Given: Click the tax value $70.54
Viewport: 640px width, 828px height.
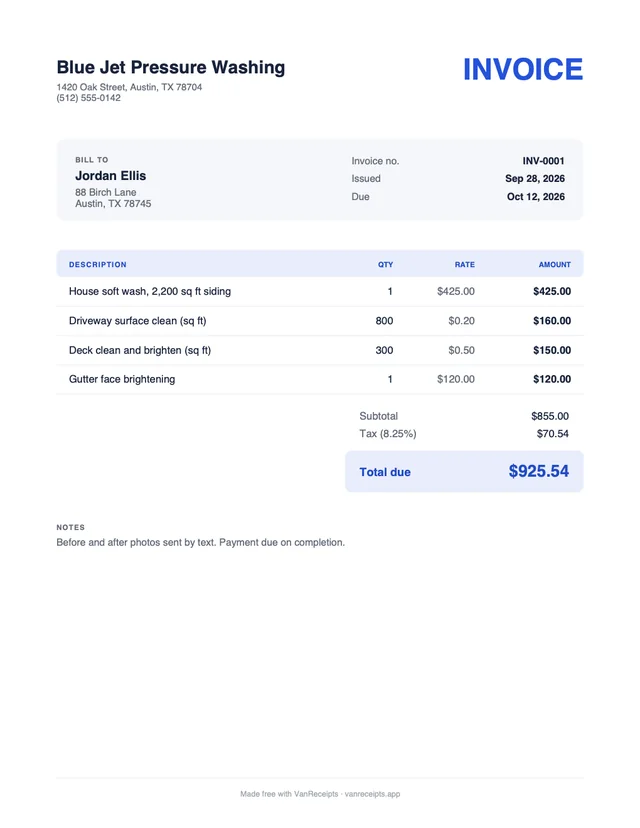Looking at the screenshot, I should (553, 434).
